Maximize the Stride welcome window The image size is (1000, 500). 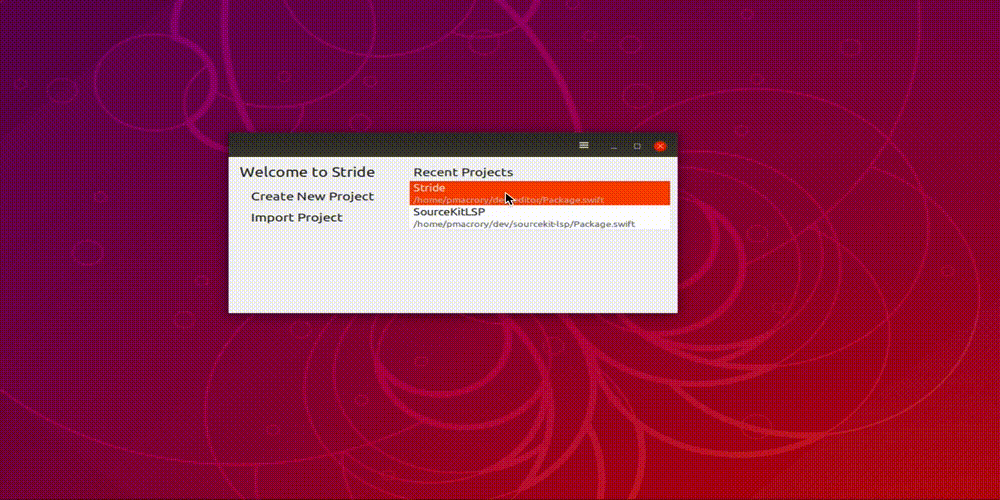(636, 146)
